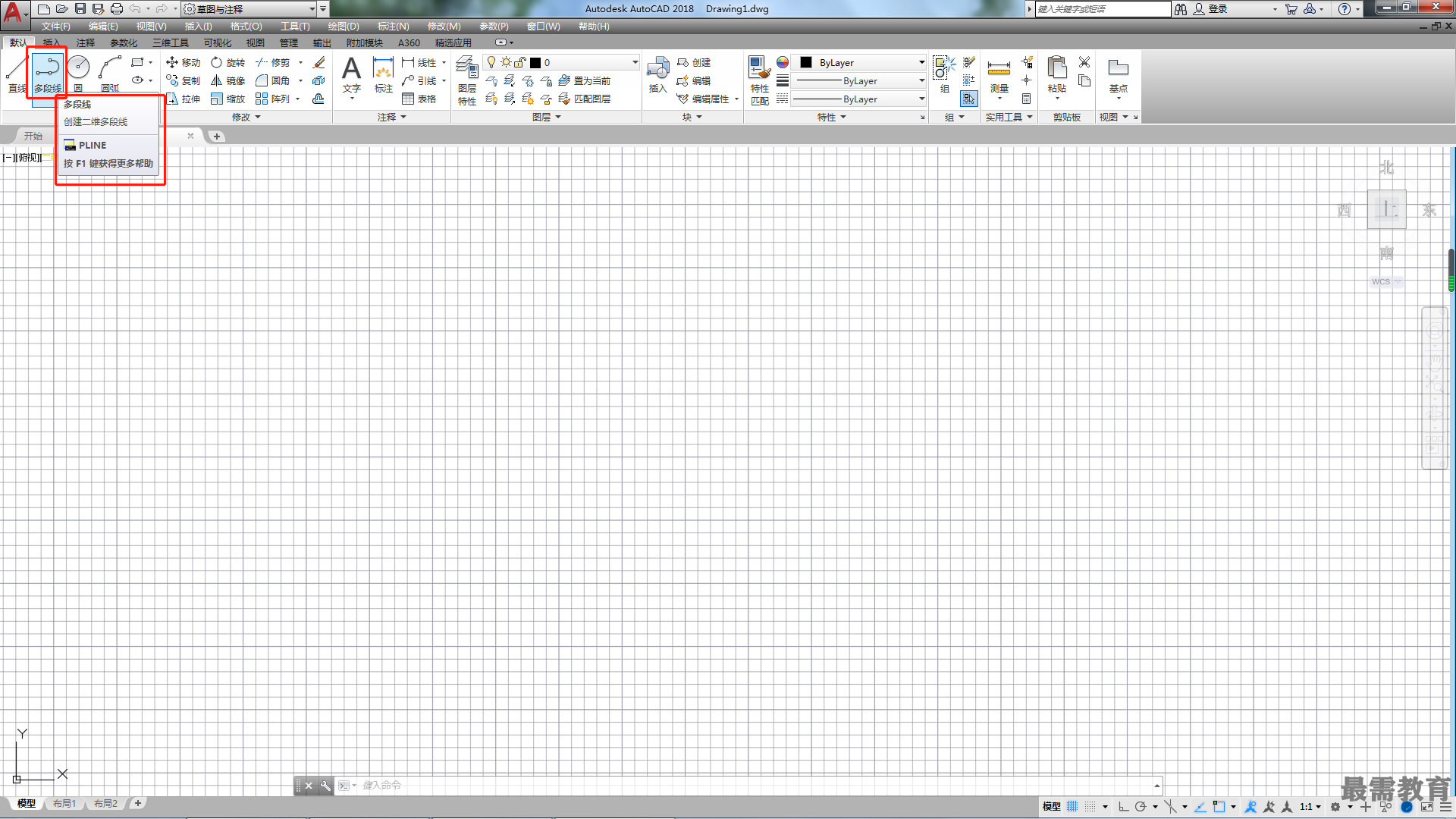Click 置为当前 (Make Current) layer button
Viewport: 1456px width, 819px height.
[584, 80]
